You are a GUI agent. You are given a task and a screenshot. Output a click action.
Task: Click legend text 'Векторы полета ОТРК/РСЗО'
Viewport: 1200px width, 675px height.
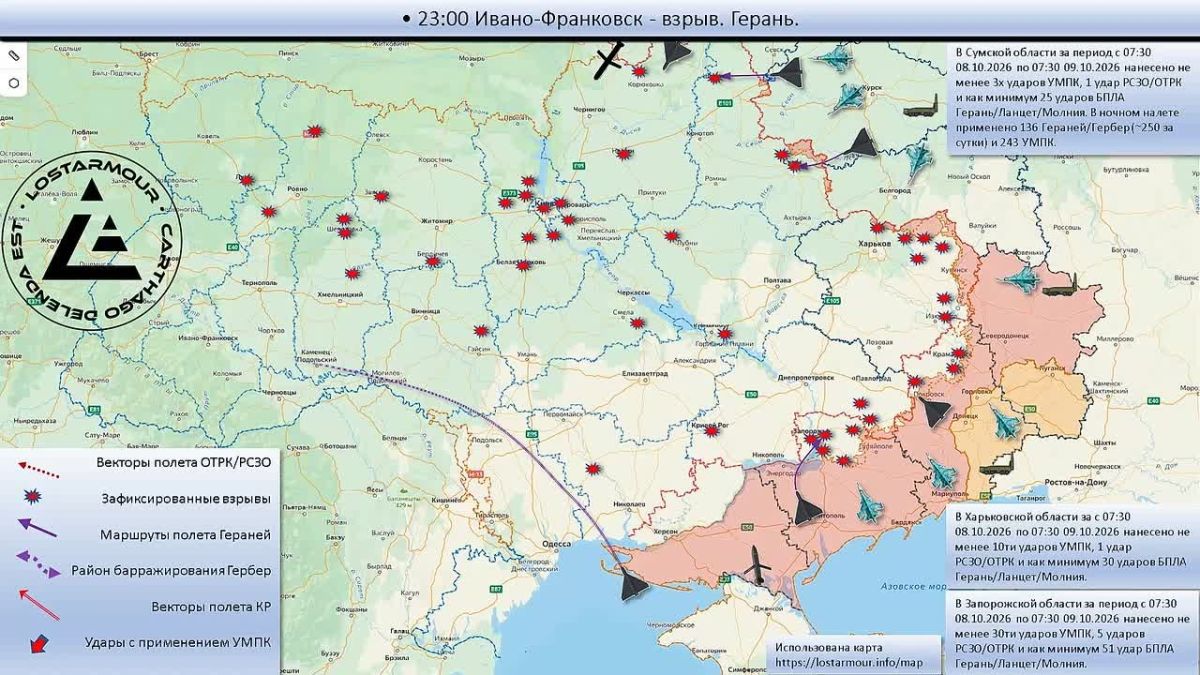182,463
